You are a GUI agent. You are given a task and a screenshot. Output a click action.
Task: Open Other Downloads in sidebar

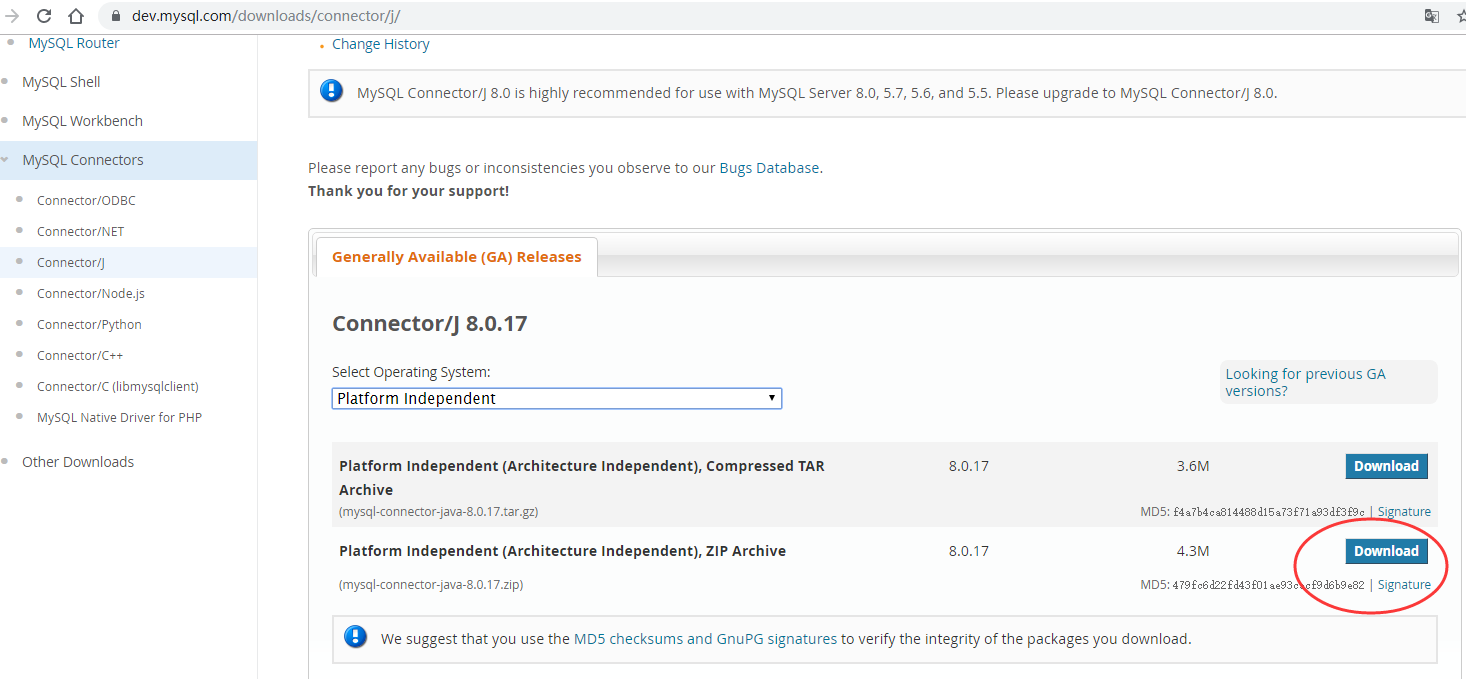[x=78, y=462]
